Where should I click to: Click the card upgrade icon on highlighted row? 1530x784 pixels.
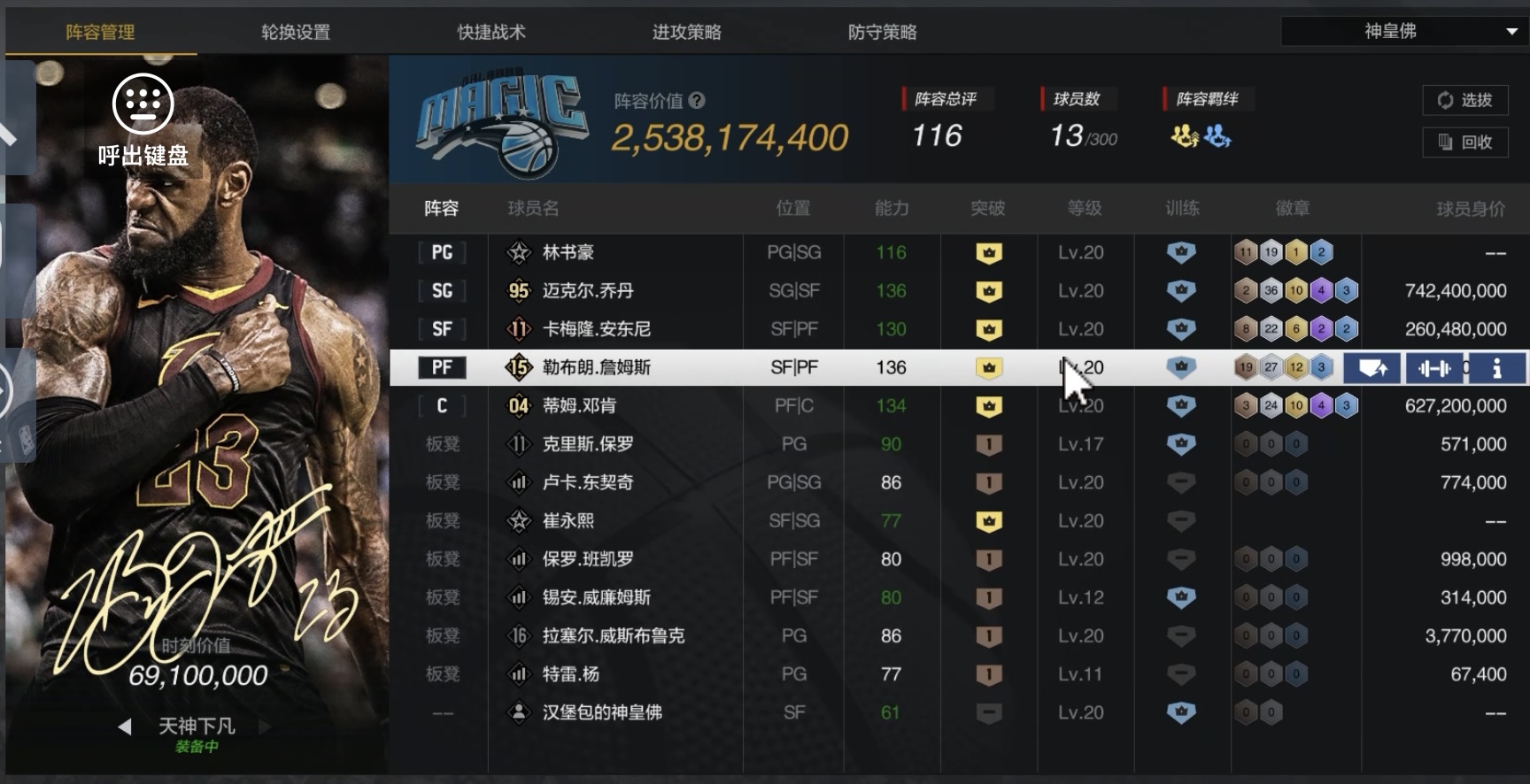(1372, 367)
